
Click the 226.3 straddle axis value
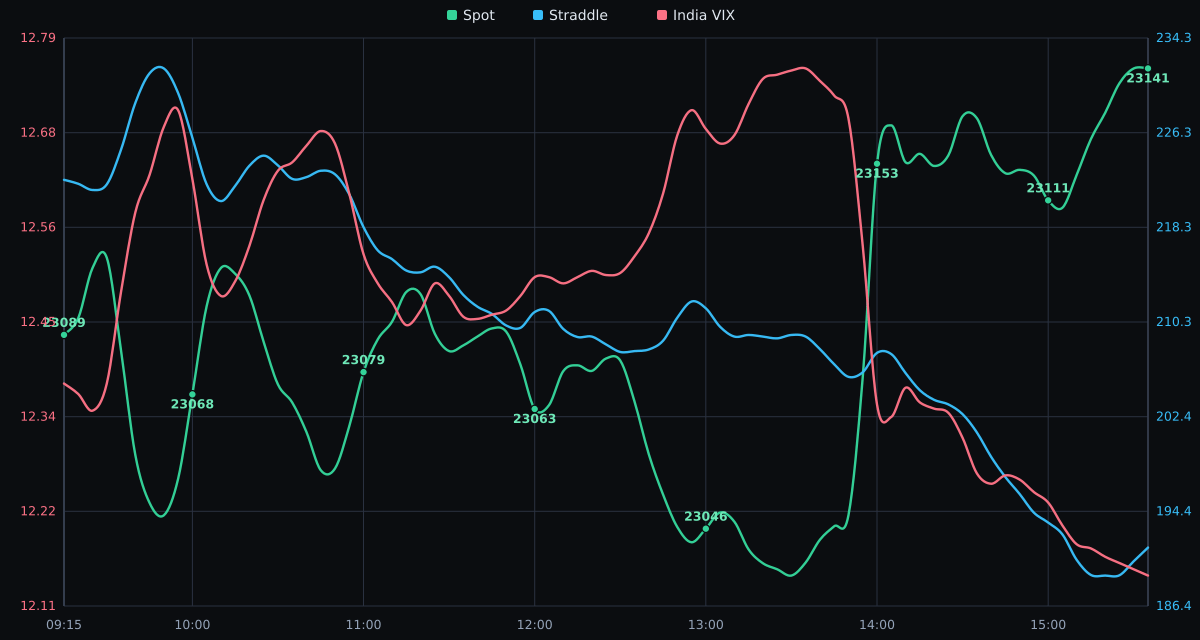pyautogui.click(x=1174, y=132)
